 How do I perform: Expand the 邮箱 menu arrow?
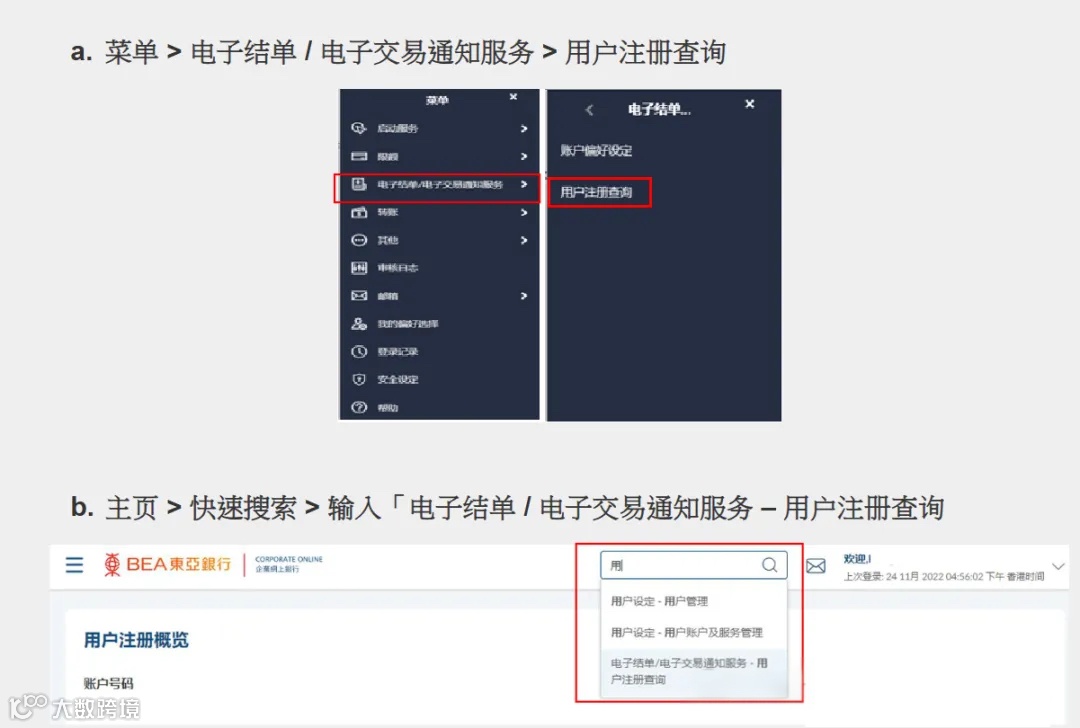coord(524,296)
